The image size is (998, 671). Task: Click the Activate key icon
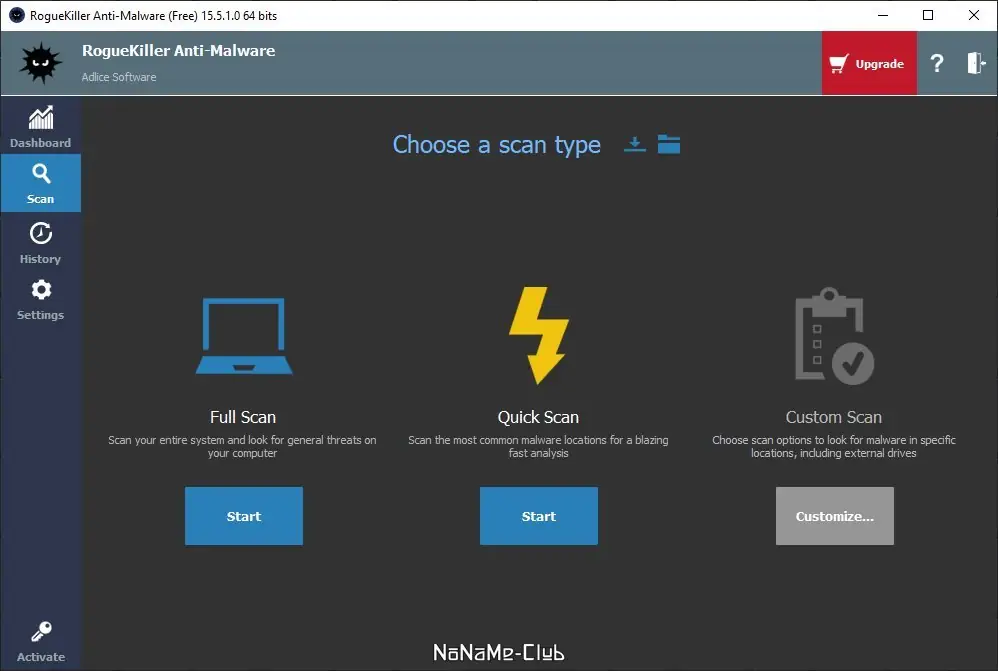pyautogui.click(x=41, y=632)
